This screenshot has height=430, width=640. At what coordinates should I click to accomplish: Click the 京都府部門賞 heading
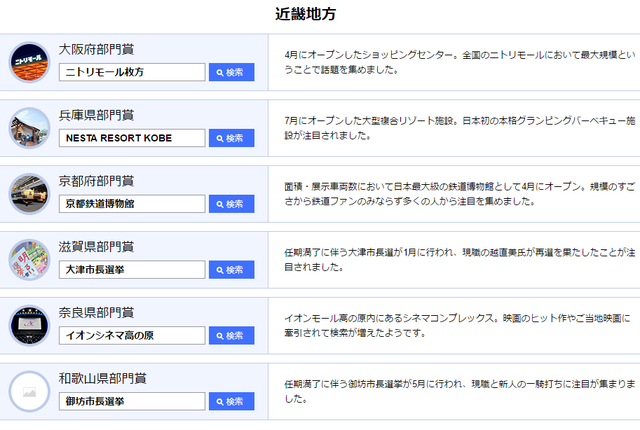pyautogui.click(x=96, y=181)
